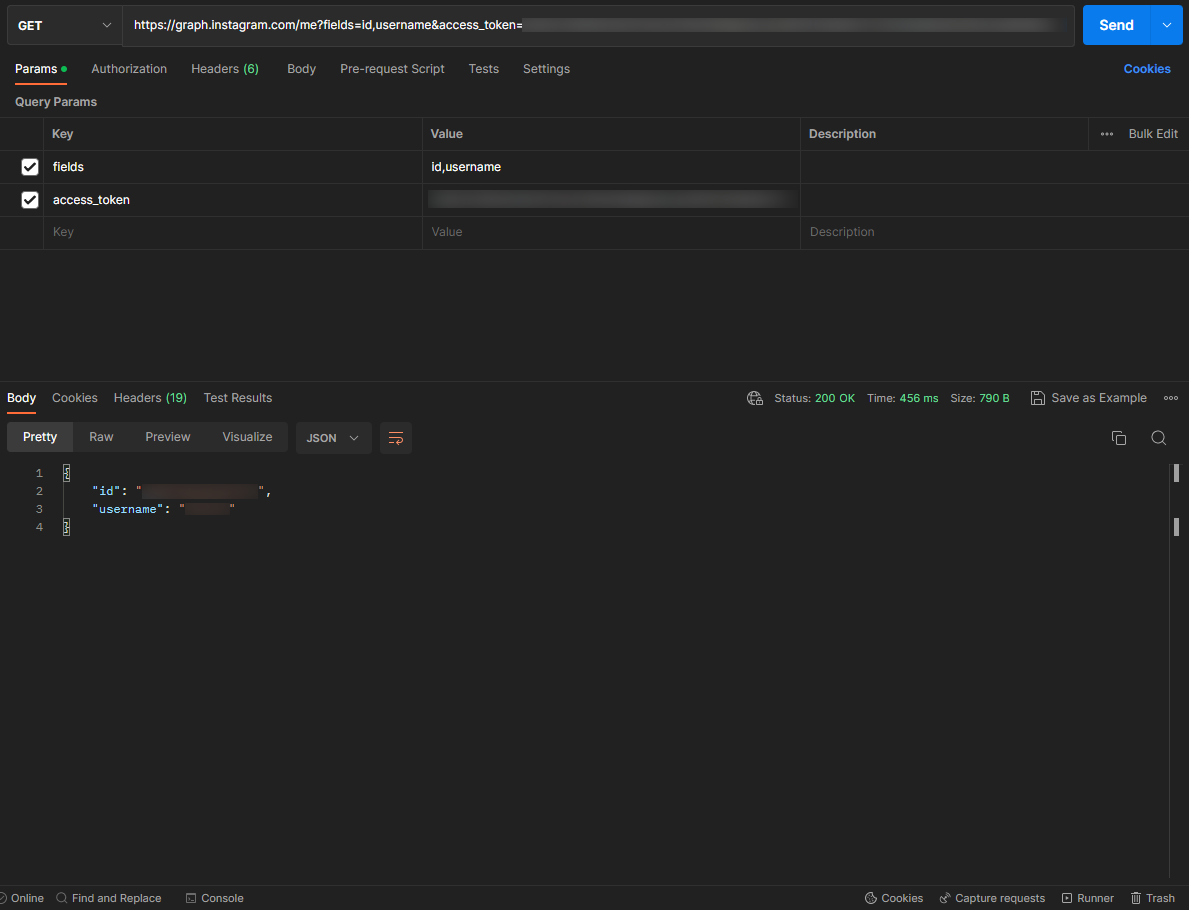Click the Online status indicator
This screenshot has width=1189, height=910.
point(21,898)
